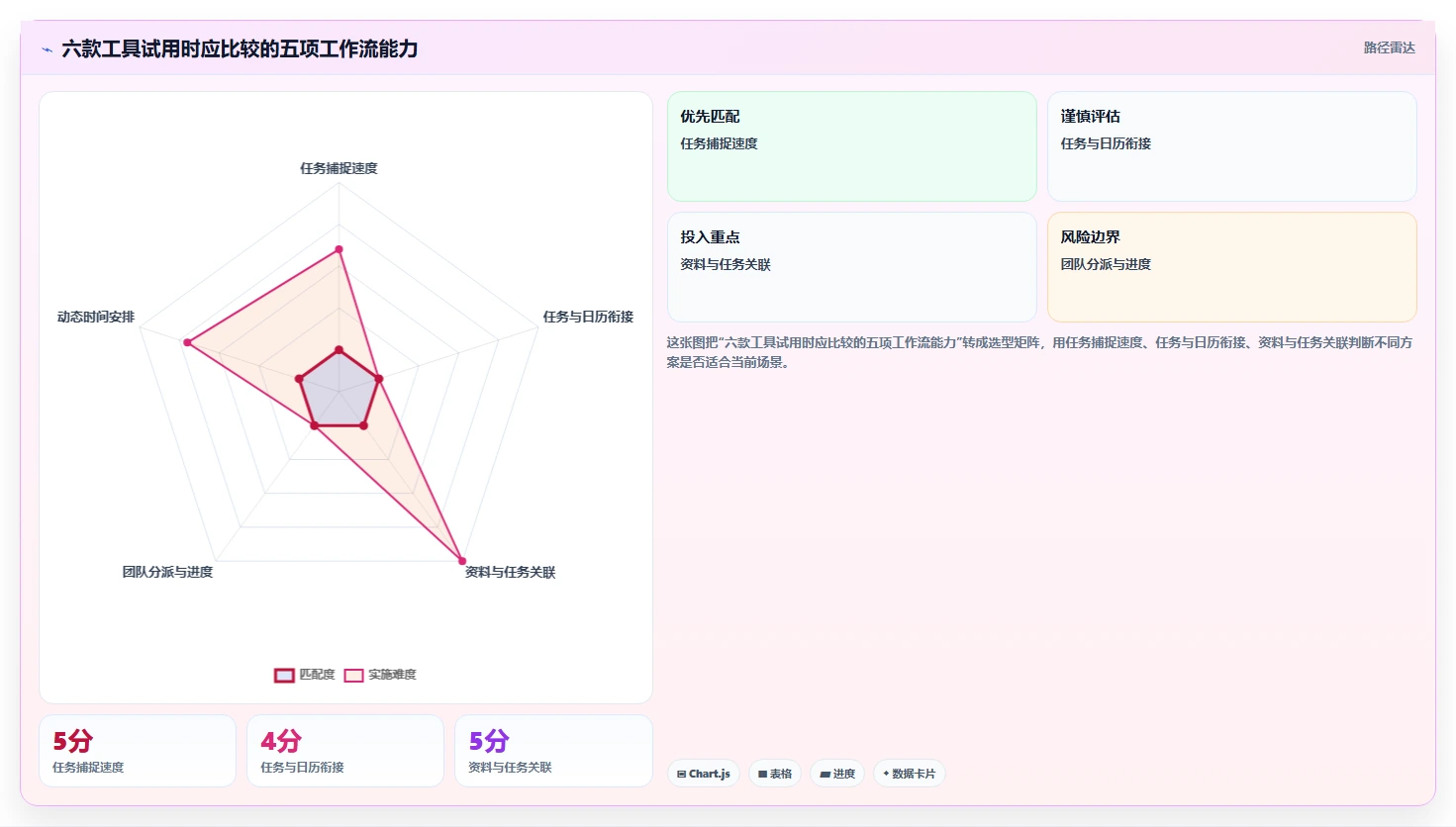Click the 5分 任务捕捉速度 stat card
The width and height of the screenshot is (1456, 827).
(138, 751)
